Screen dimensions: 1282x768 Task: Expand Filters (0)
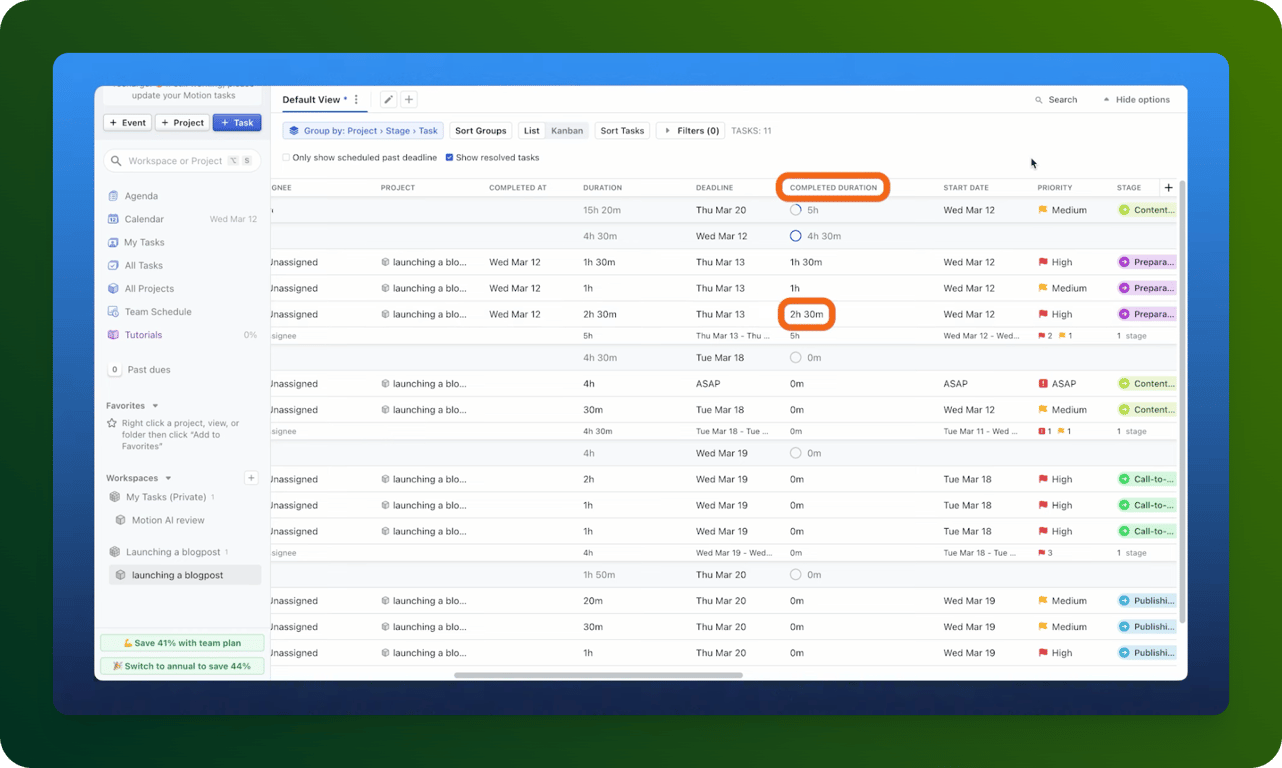coord(691,131)
